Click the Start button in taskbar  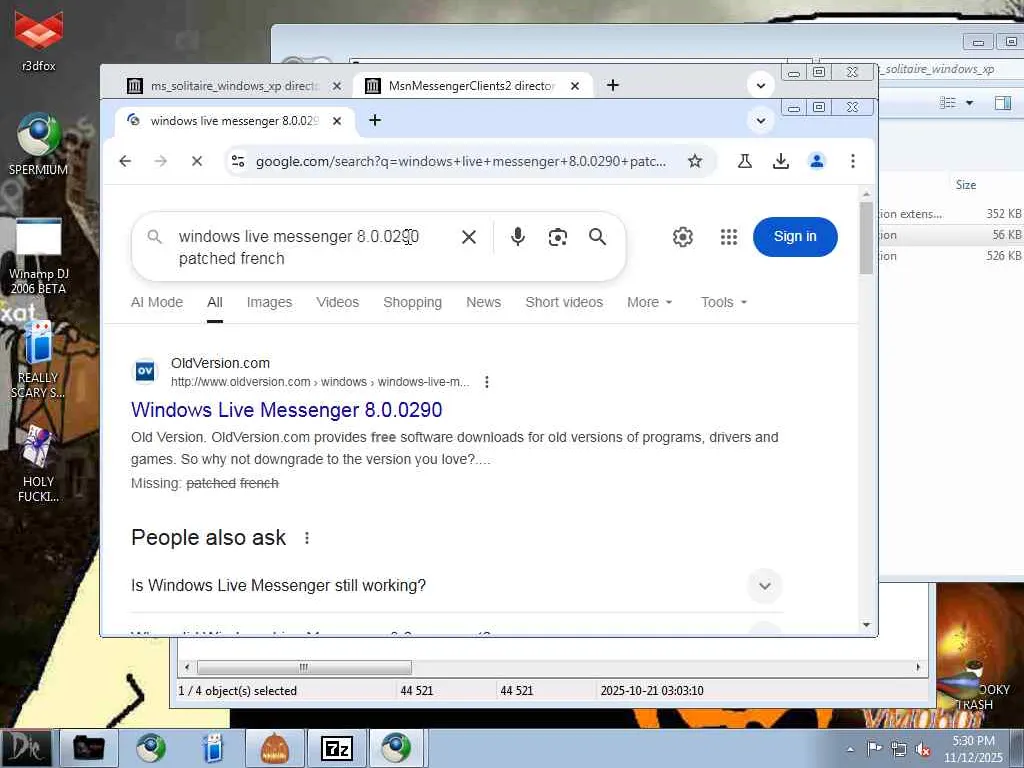[26, 748]
